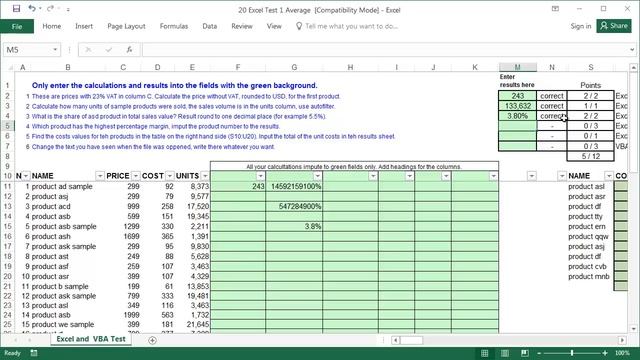
Task: Open the COST column filter dropdown
Action: (170, 176)
